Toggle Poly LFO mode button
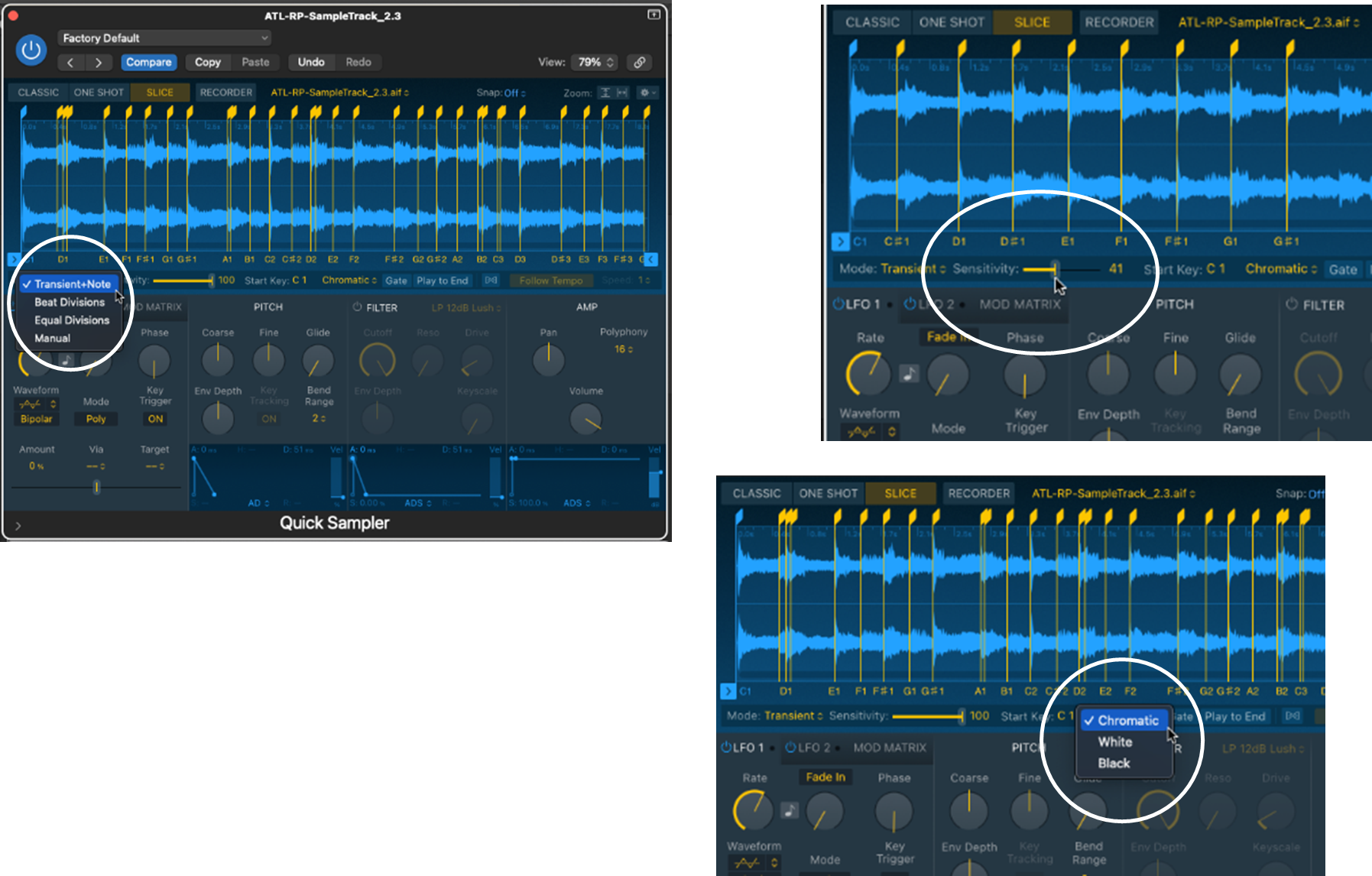This screenshot has height=876, width=1372. coord(96,419)
